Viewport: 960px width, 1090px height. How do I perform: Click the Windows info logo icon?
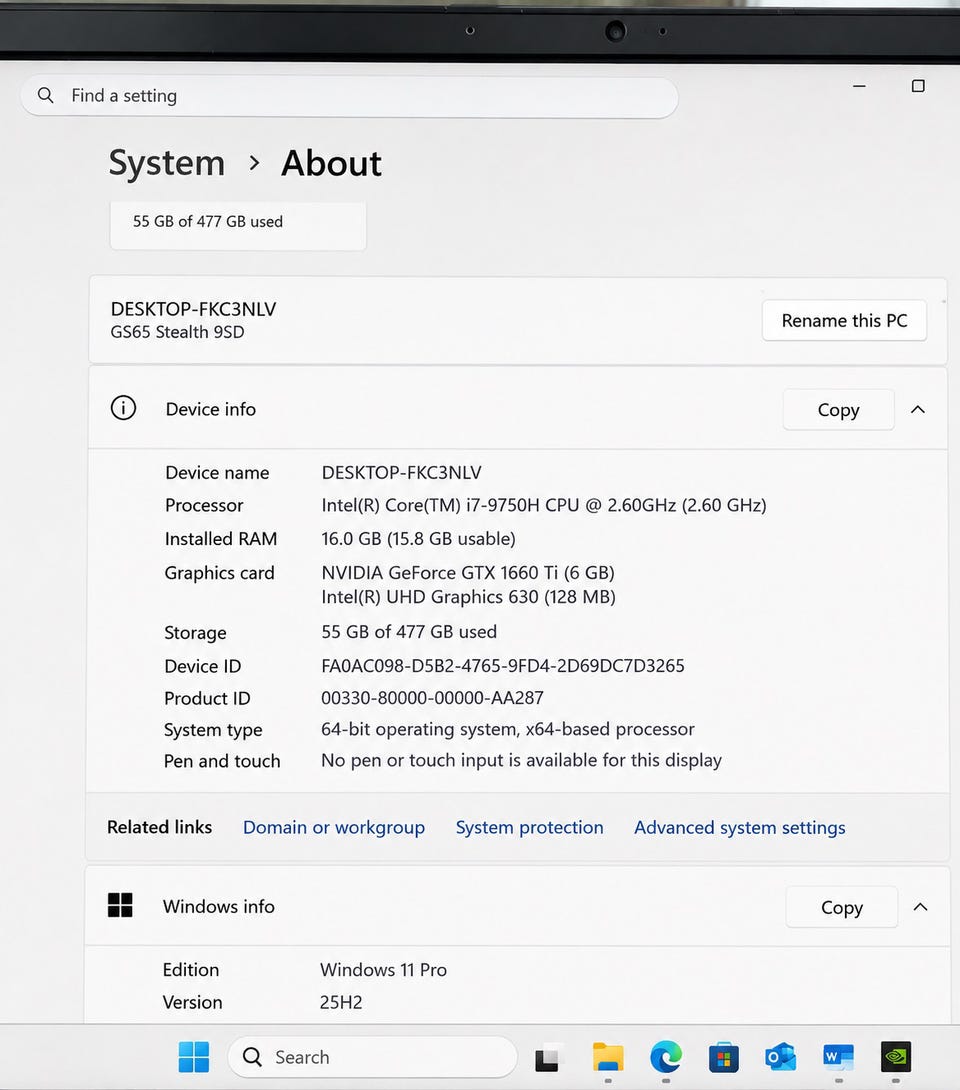pos(120,905)
